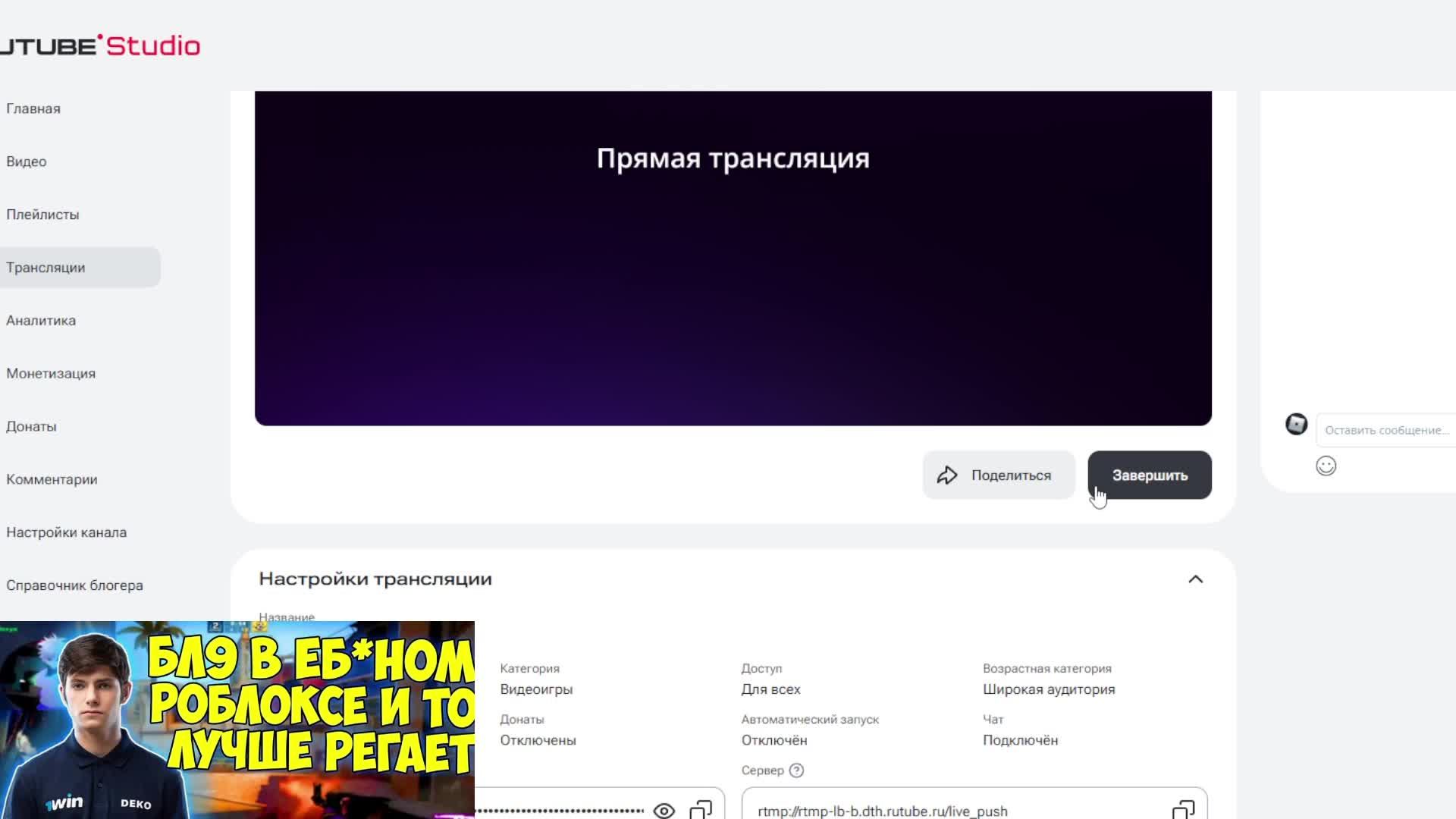Click the copy stream key icon
Image resolution: width=1456 pixels, height=819 pixels.
702,810
